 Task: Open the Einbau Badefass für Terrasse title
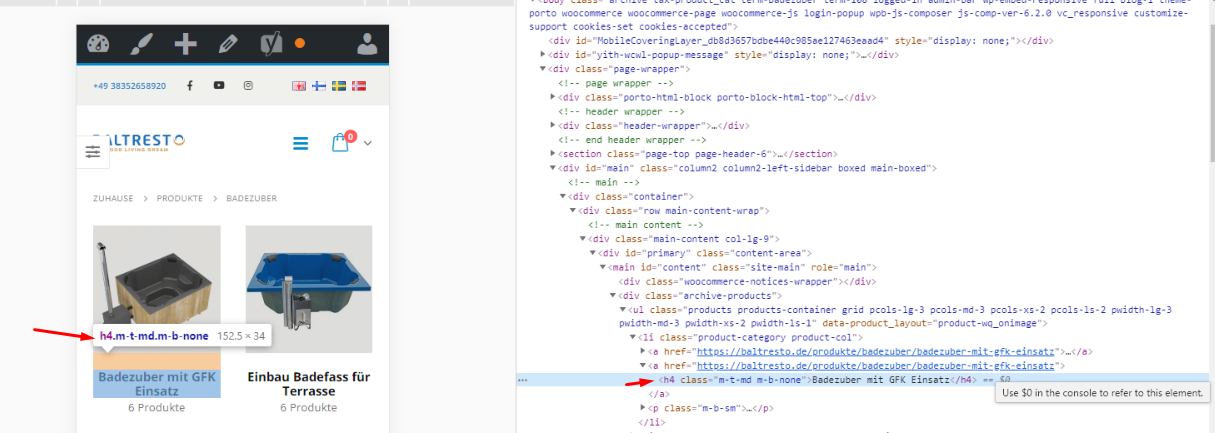tap(309, 384)
